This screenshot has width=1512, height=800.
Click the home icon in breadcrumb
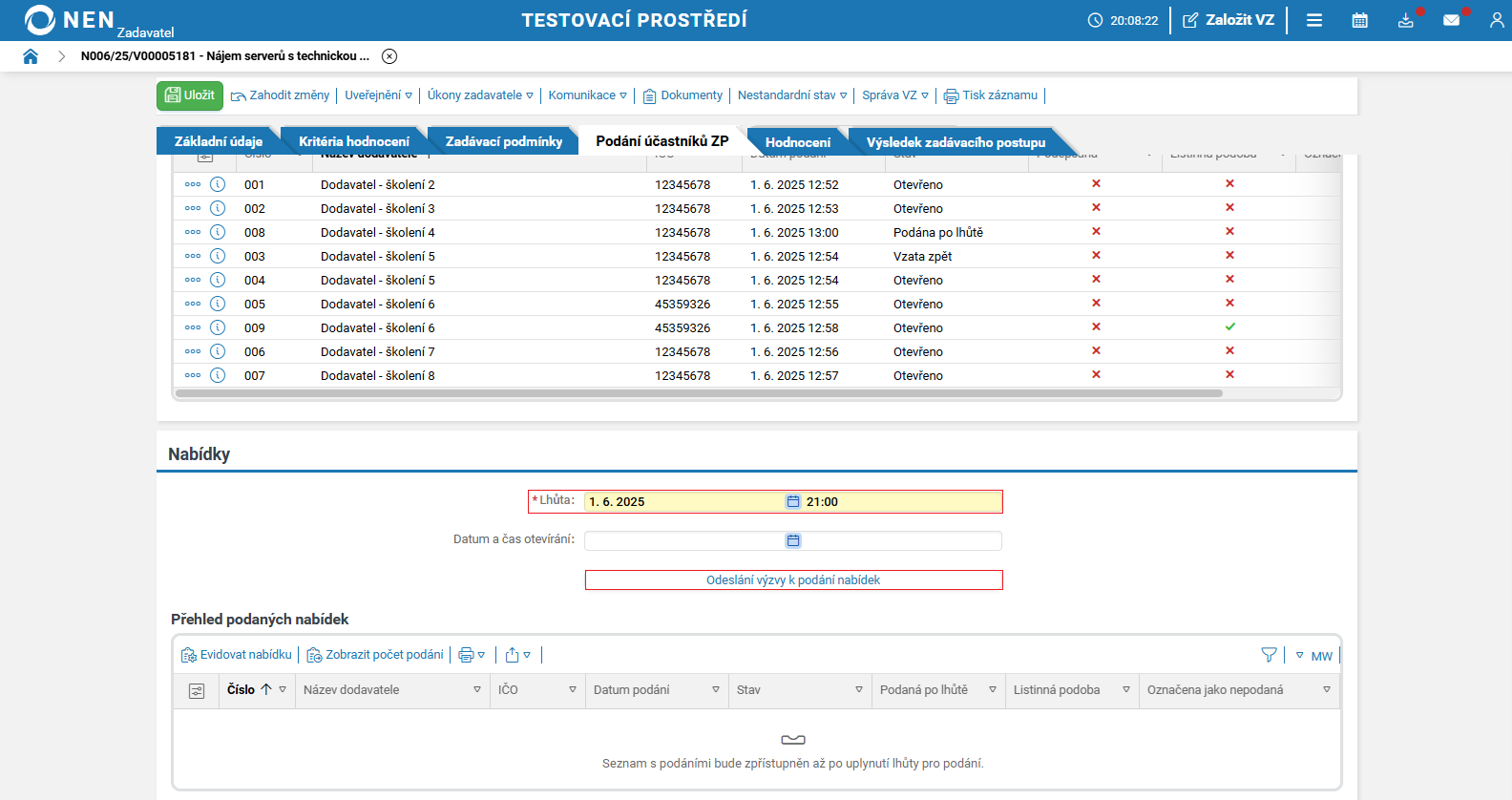point(31,56)
